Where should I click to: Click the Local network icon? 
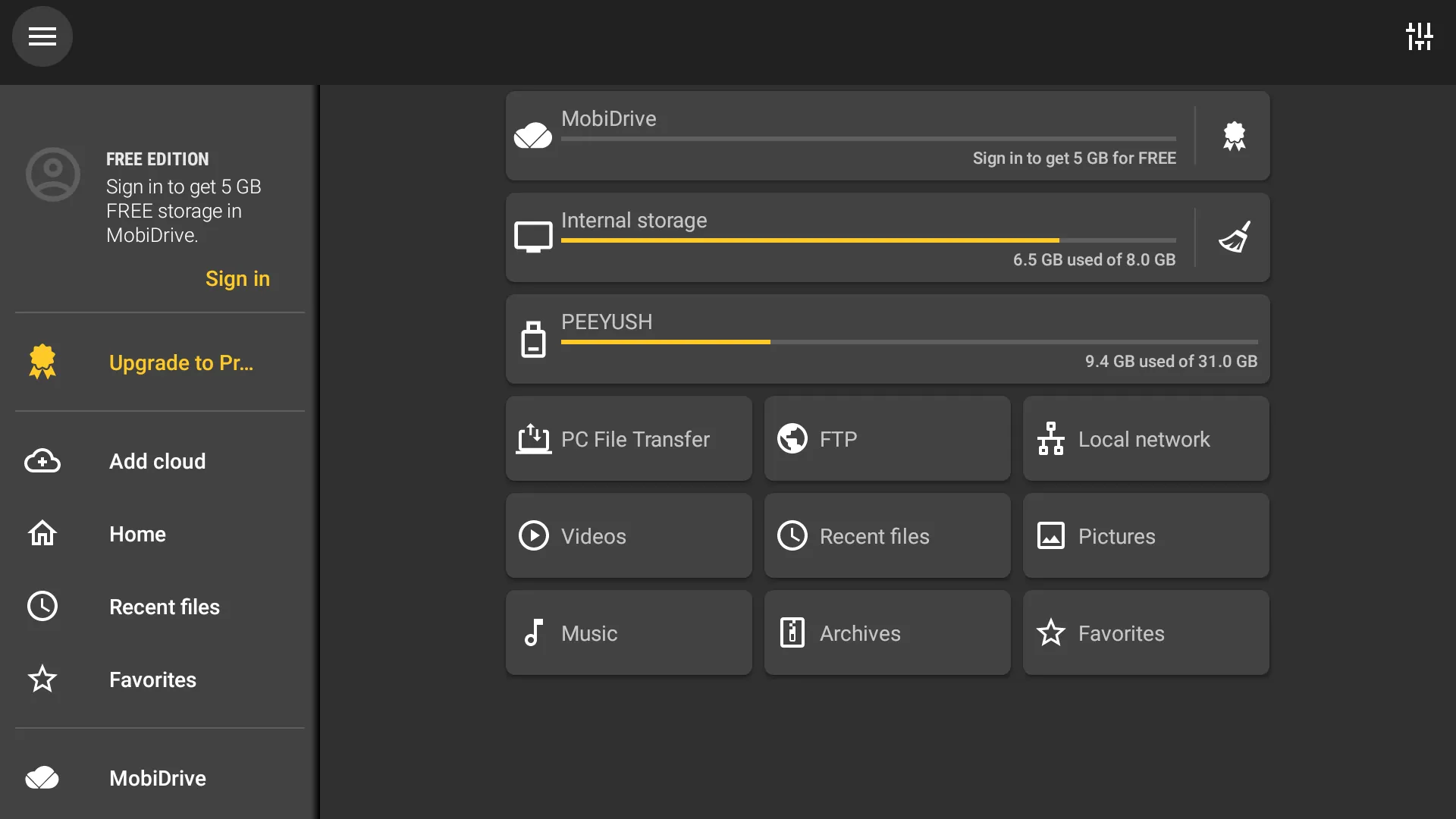[1051, 438]
